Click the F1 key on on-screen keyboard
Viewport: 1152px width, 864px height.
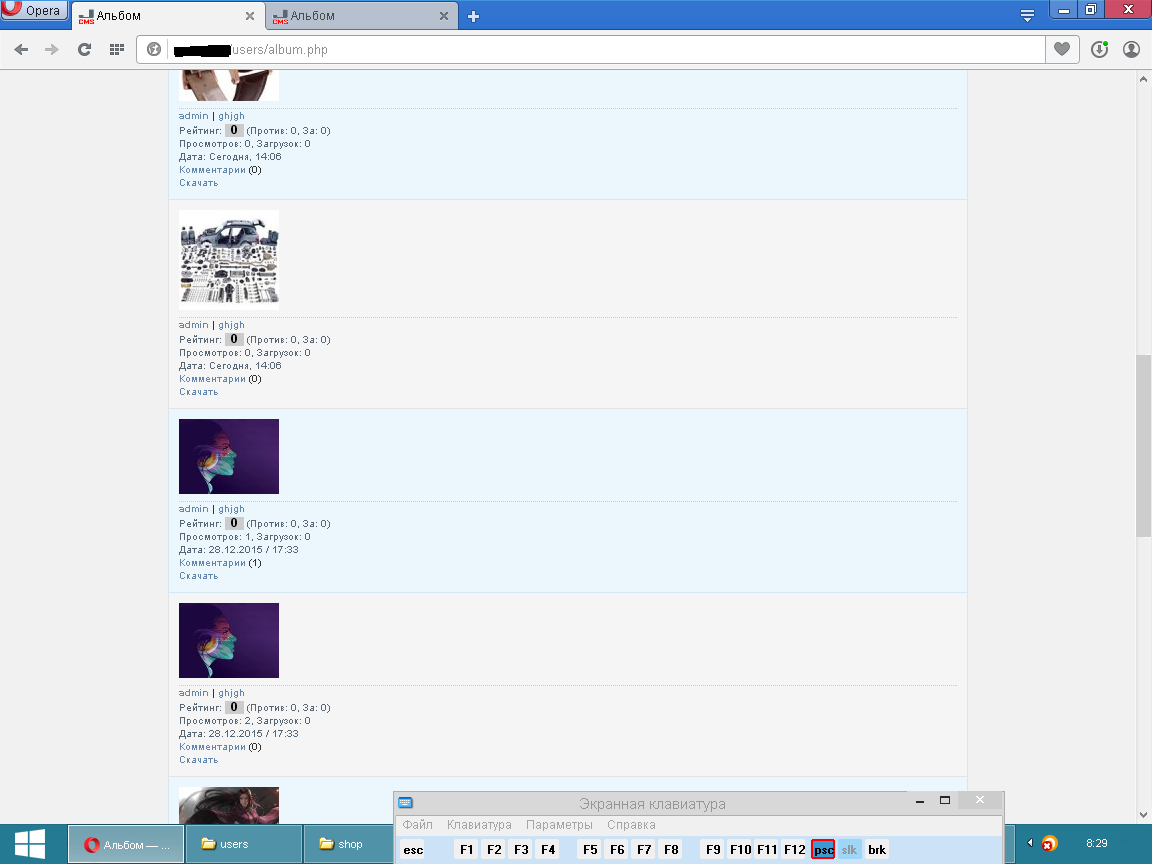click(467, 850)
